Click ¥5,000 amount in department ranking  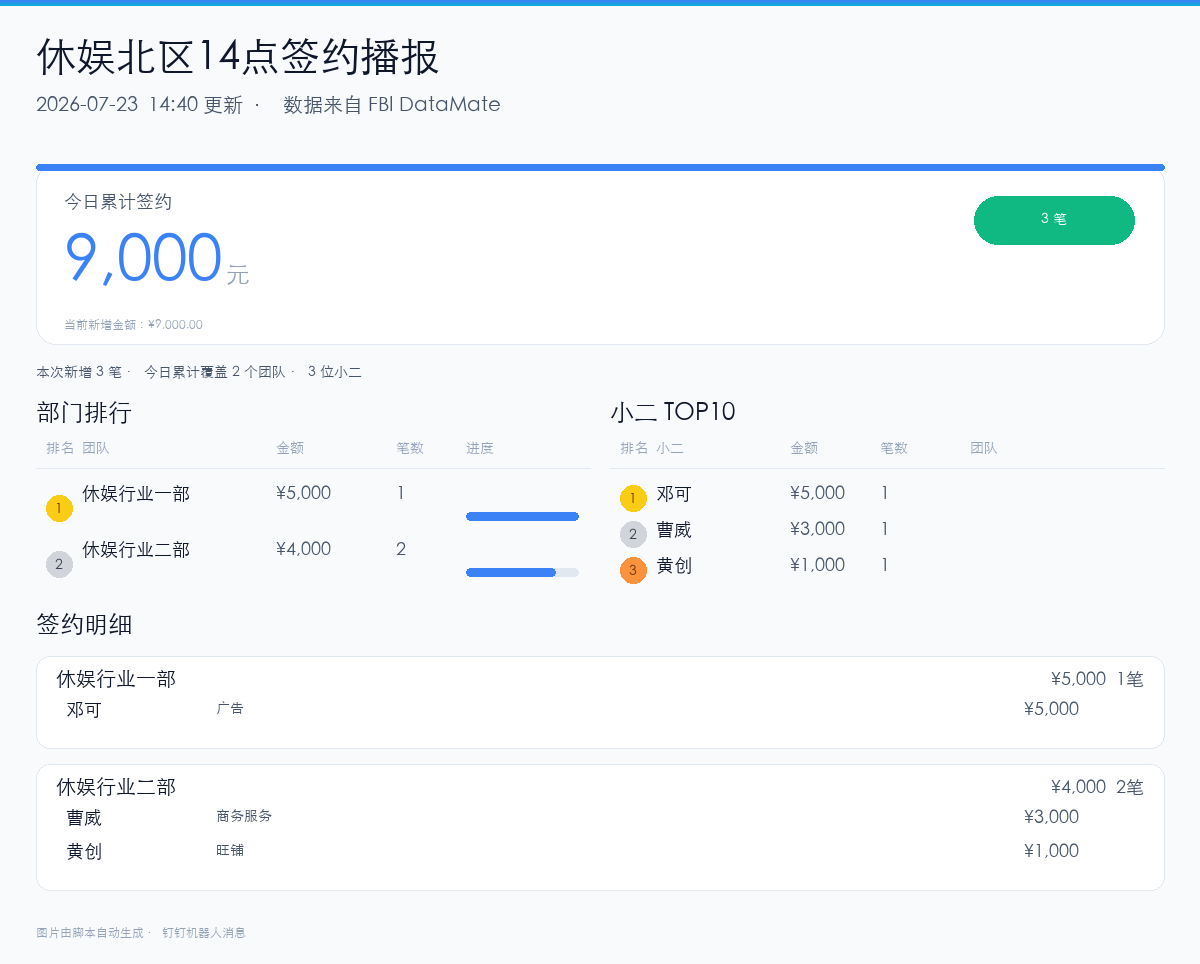click(303, 493)
